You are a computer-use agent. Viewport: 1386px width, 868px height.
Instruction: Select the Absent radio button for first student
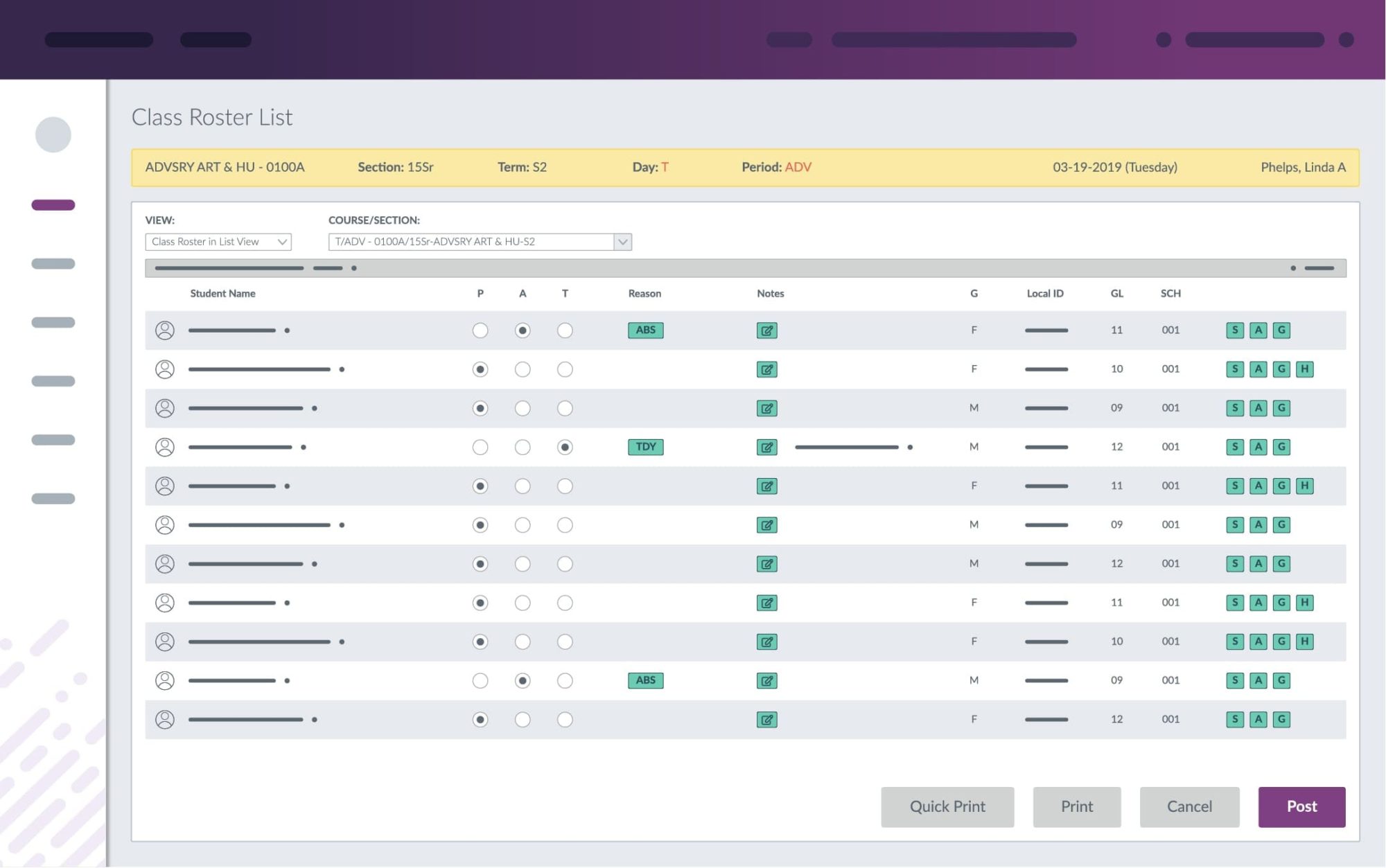coord(522,330)
